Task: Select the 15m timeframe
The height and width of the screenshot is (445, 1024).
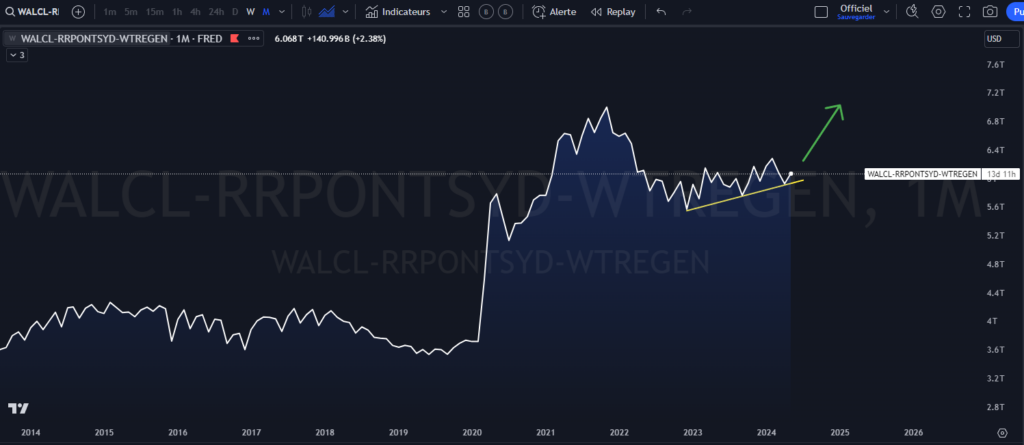Action: (x=155, y=12)
